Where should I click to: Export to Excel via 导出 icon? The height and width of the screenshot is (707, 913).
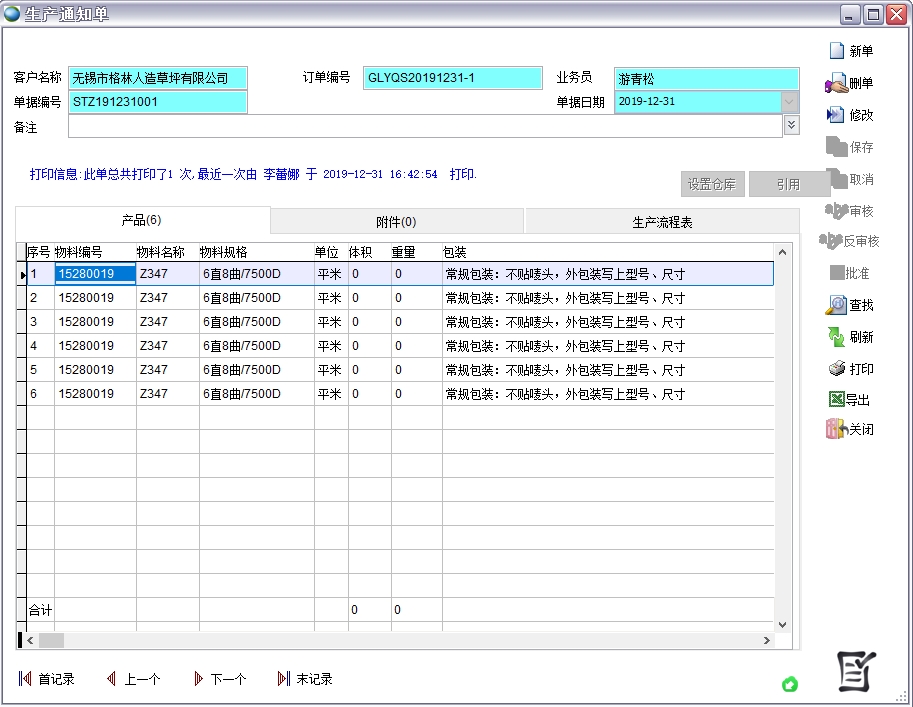point(836,400)
